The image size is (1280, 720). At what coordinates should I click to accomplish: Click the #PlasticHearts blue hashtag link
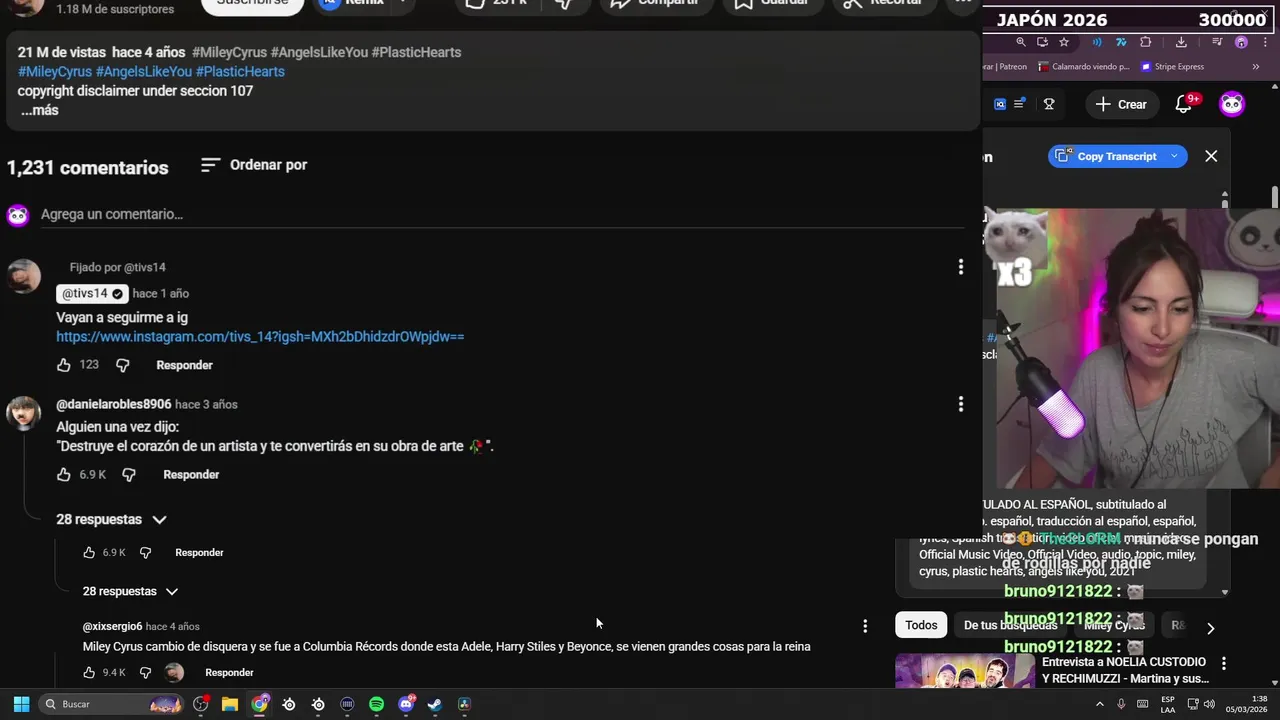[x=240, y=72]
